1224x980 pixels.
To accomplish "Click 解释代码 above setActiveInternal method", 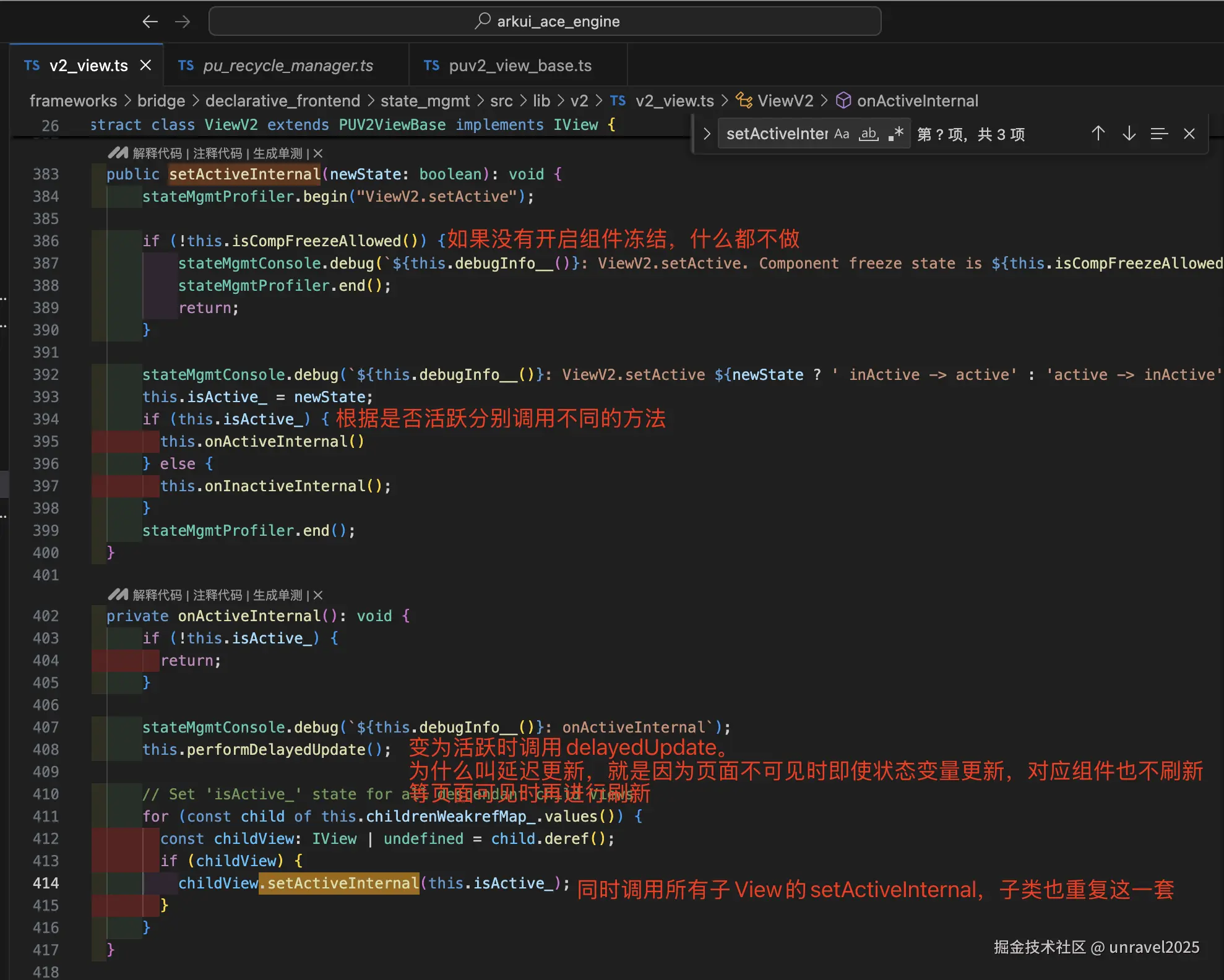I will pos(157,153).
